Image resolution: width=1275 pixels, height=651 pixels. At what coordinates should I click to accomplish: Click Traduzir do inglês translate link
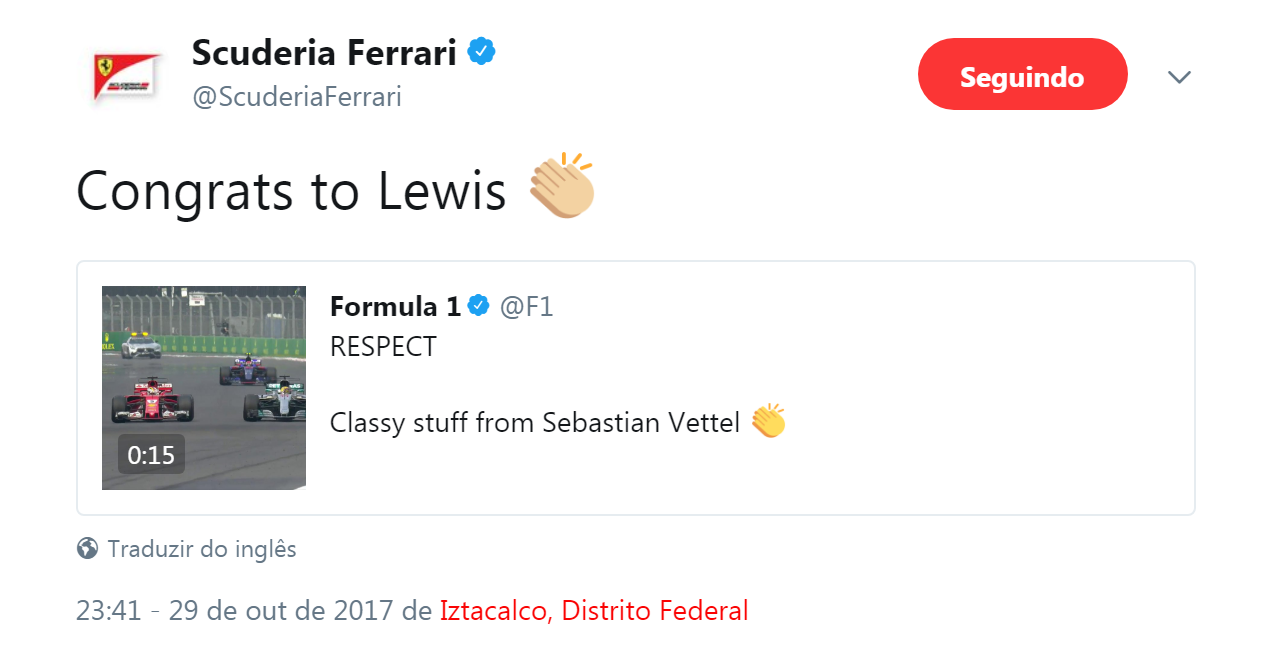pyautogui.click(x=202, y=549)
